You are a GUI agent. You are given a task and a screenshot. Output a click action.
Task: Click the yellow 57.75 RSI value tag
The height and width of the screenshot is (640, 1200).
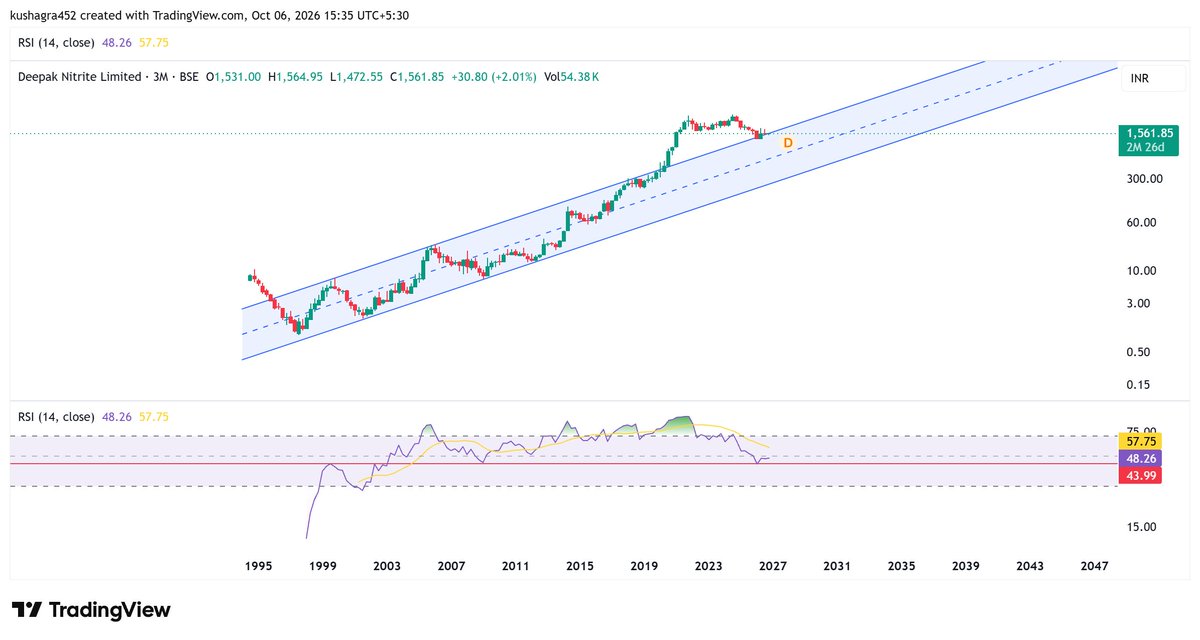(1142, 440)
